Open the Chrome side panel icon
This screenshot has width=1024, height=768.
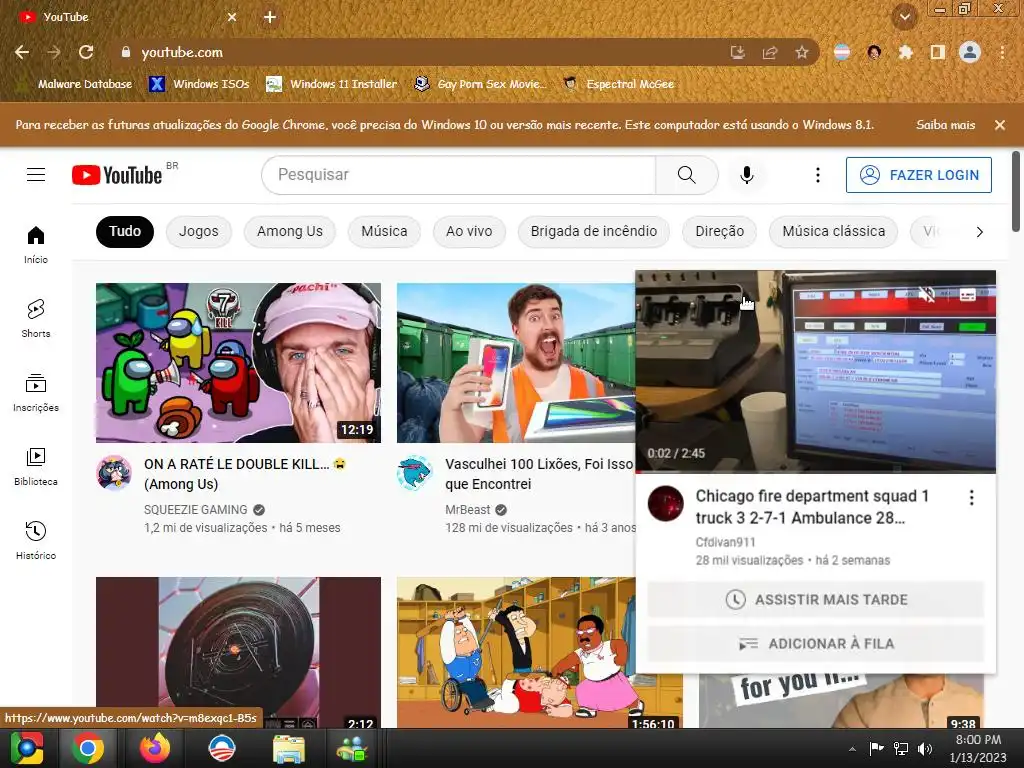click(x=938, y=52)
